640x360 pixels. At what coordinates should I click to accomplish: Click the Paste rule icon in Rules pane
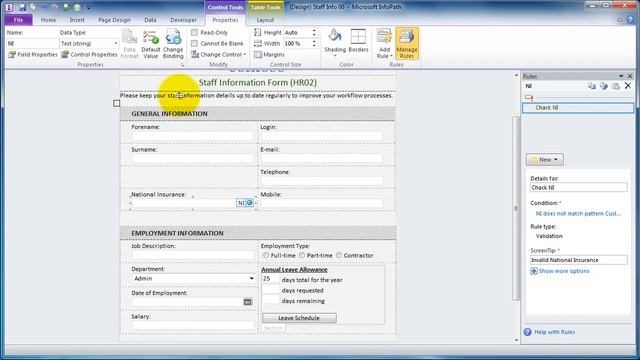point(616,86)
